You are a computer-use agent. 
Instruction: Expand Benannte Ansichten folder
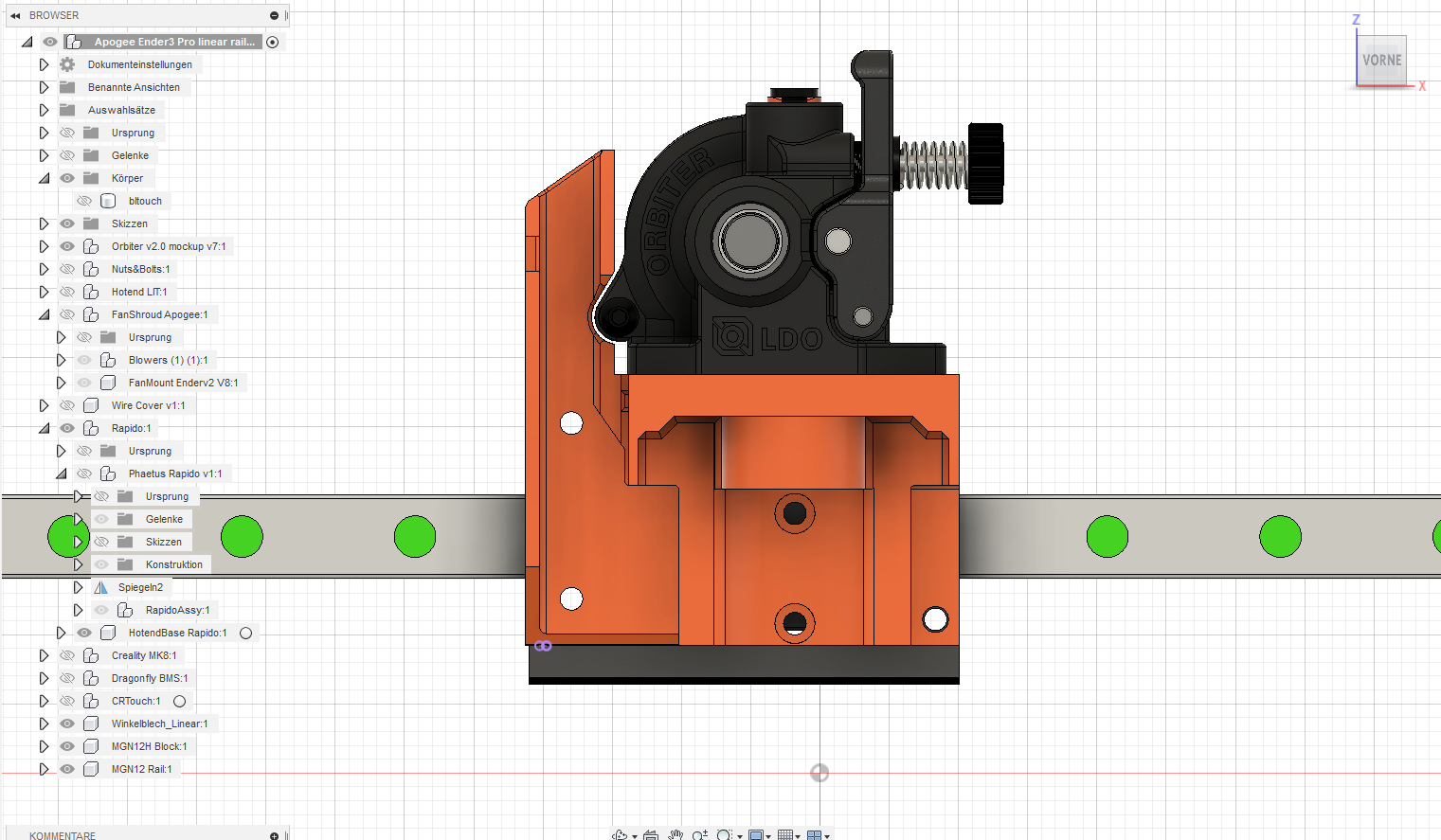[44, 87]
